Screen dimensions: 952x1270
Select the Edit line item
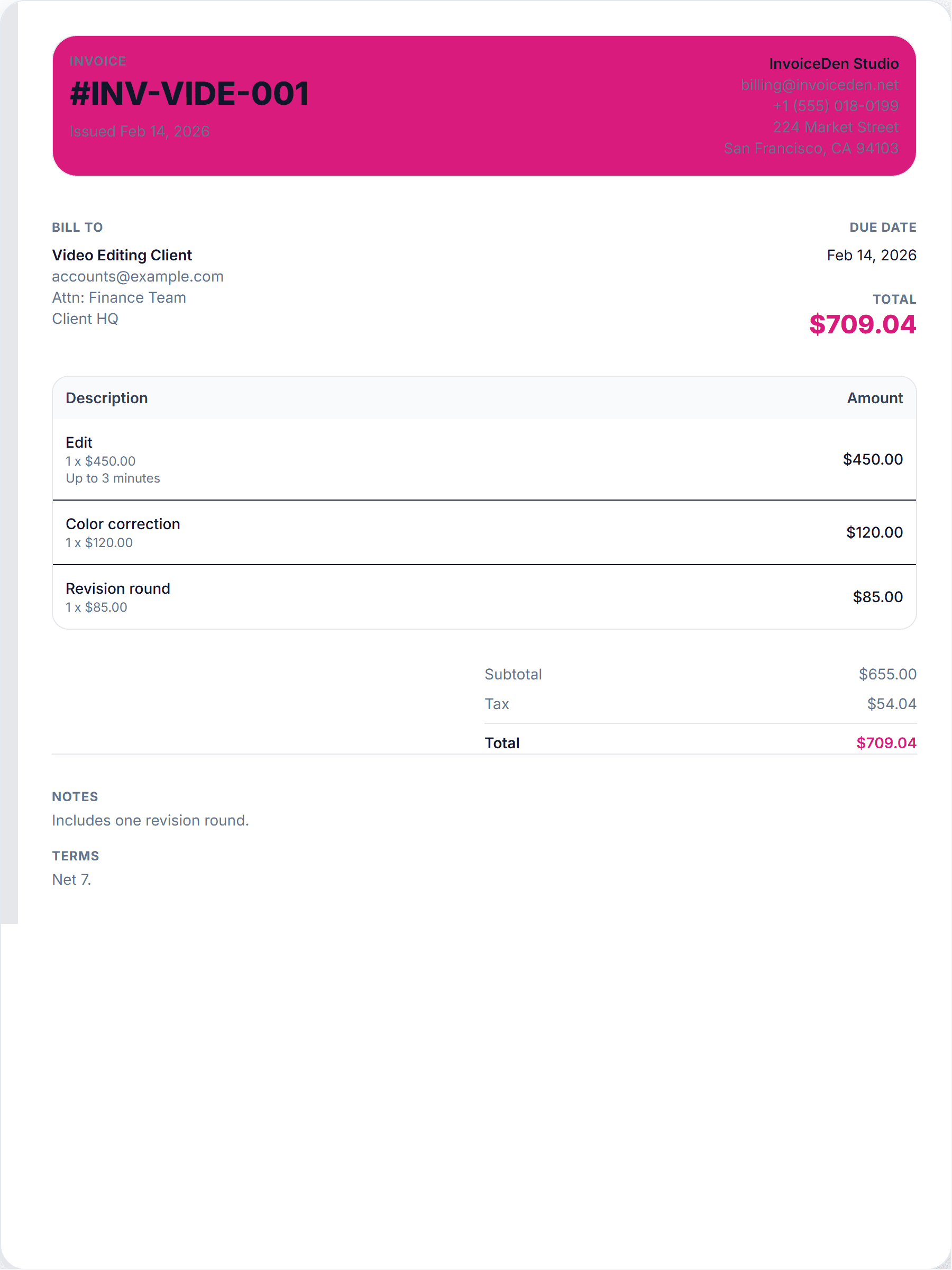point(79,443)
